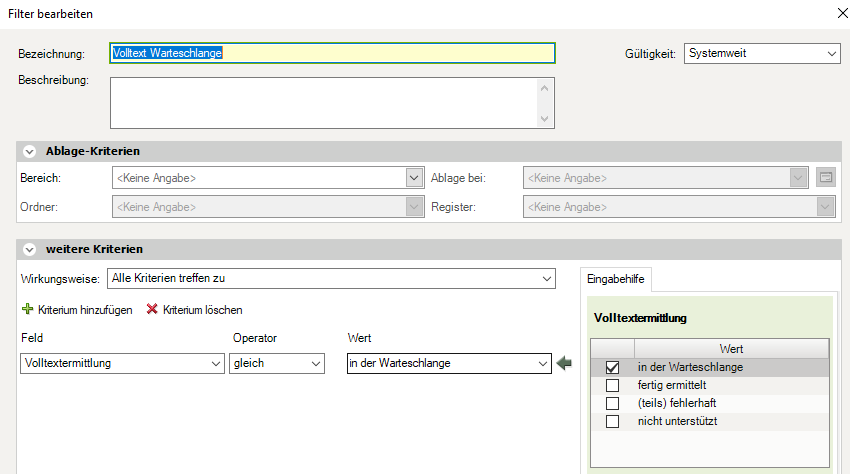Click the green plus icon to add criterion

point(27,310)
